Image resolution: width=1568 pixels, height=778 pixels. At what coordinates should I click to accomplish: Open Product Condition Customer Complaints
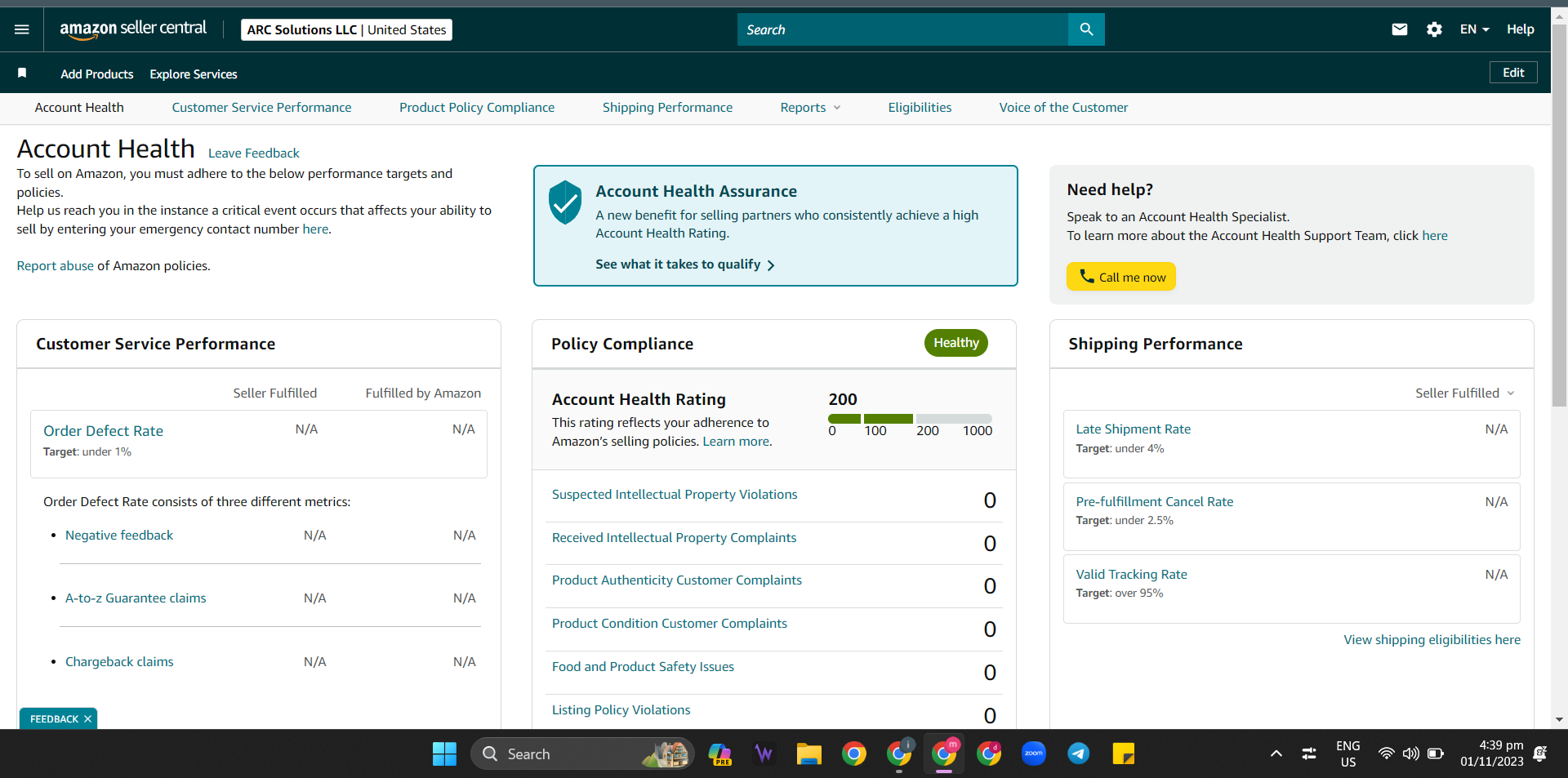click(x=670, y=624)
